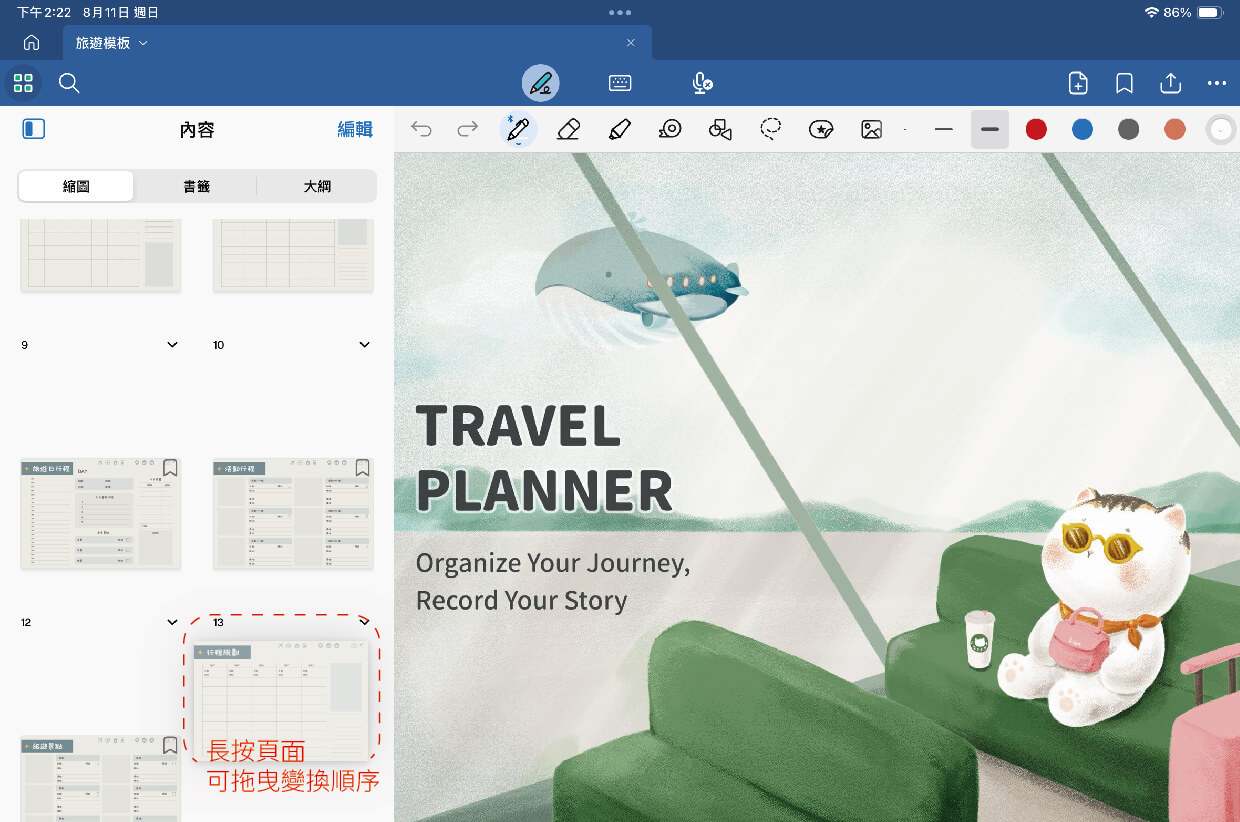The image size is (1240, 822).
Task: Select the Image insert tool
Action: coord(872,129)
